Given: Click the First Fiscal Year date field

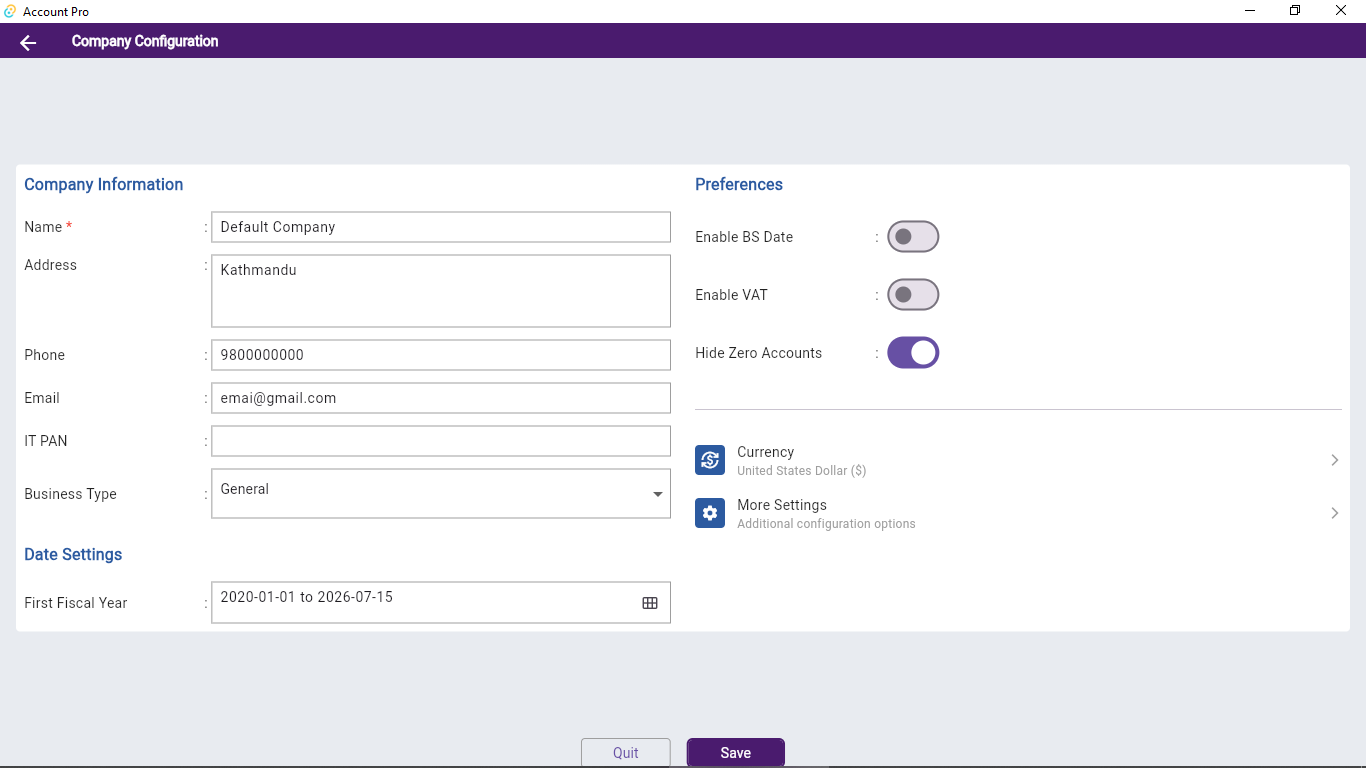Looking at the screenshot, I should 441,603.
